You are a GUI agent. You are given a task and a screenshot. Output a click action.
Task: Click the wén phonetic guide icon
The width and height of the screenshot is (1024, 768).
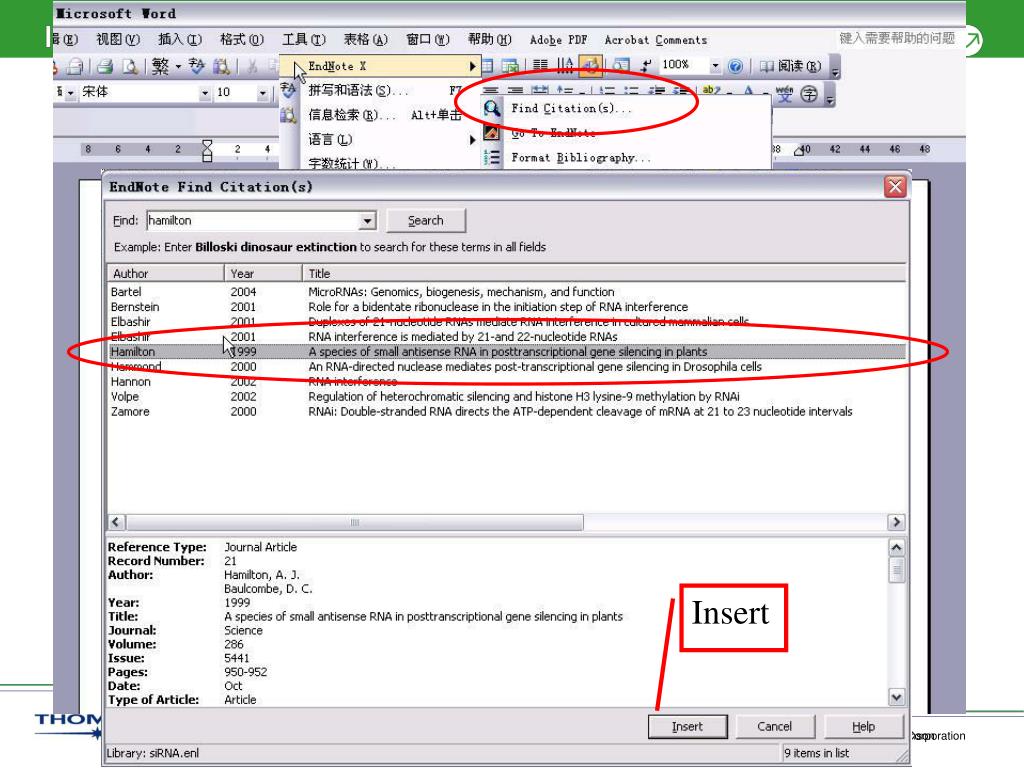point(784,93)
